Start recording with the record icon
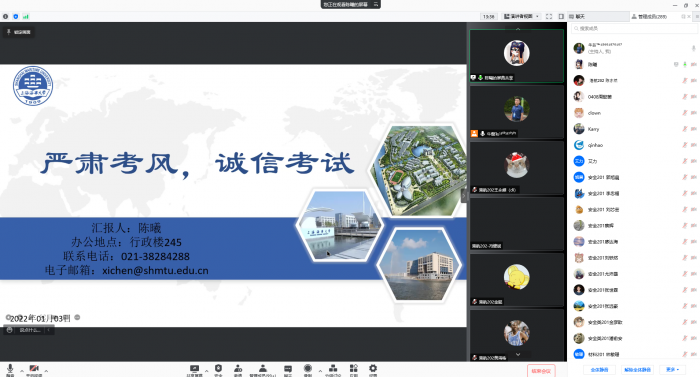Screen dimensions: 700x377 pyautogui.click(x=308, y=369)
